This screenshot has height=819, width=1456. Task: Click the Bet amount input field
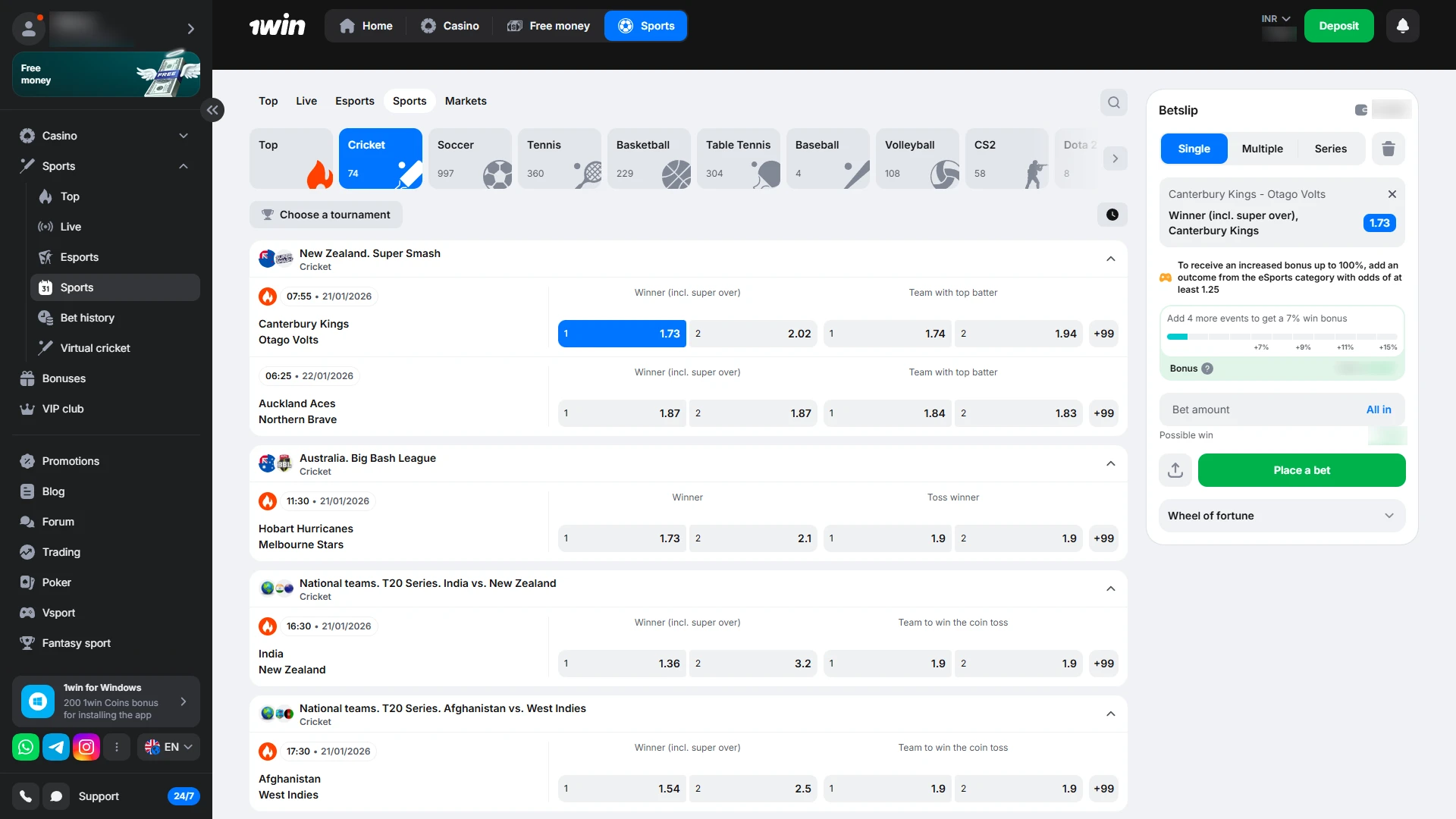(x=1259, y=409)
